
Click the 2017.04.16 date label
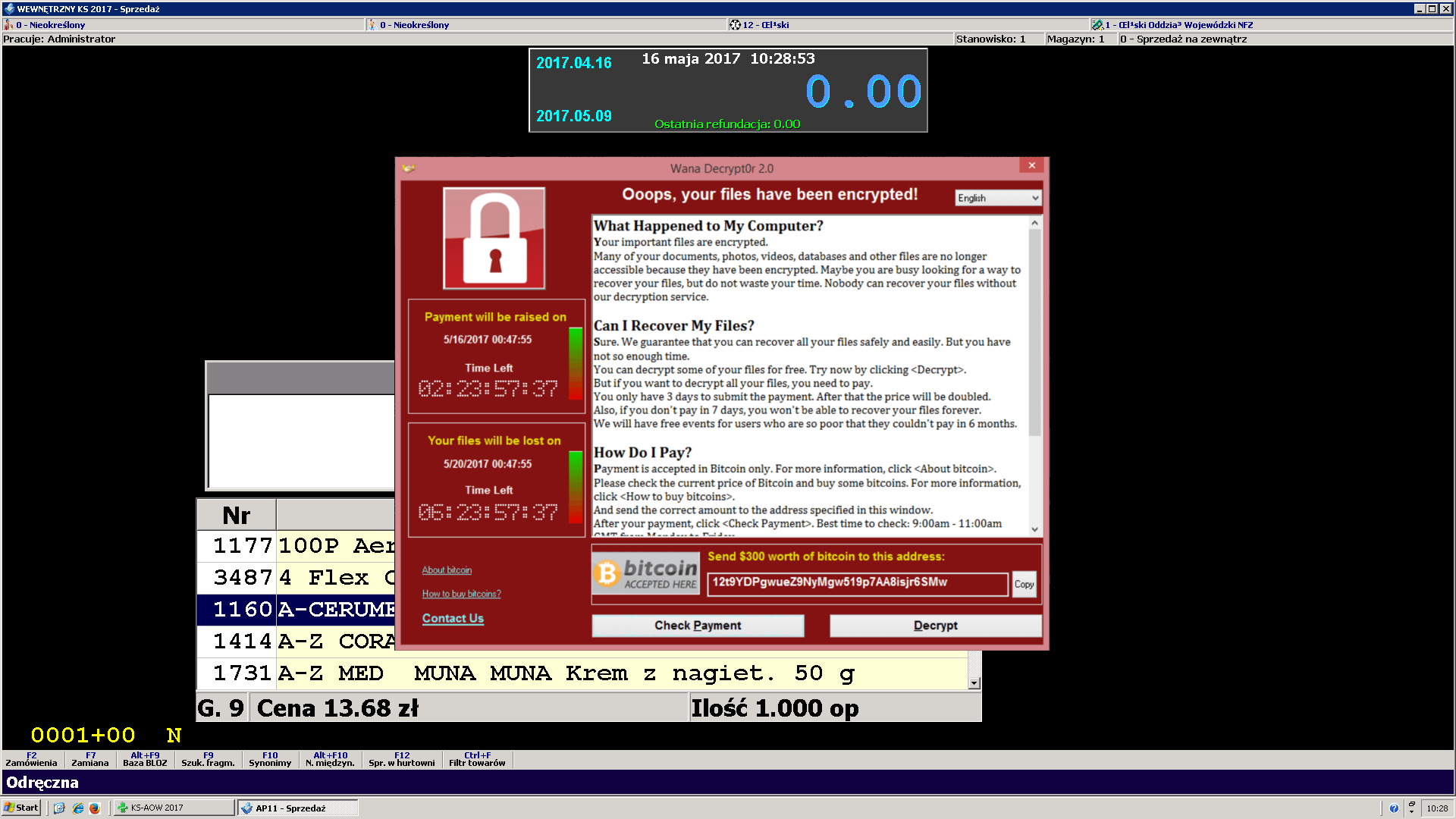[574, 63]
